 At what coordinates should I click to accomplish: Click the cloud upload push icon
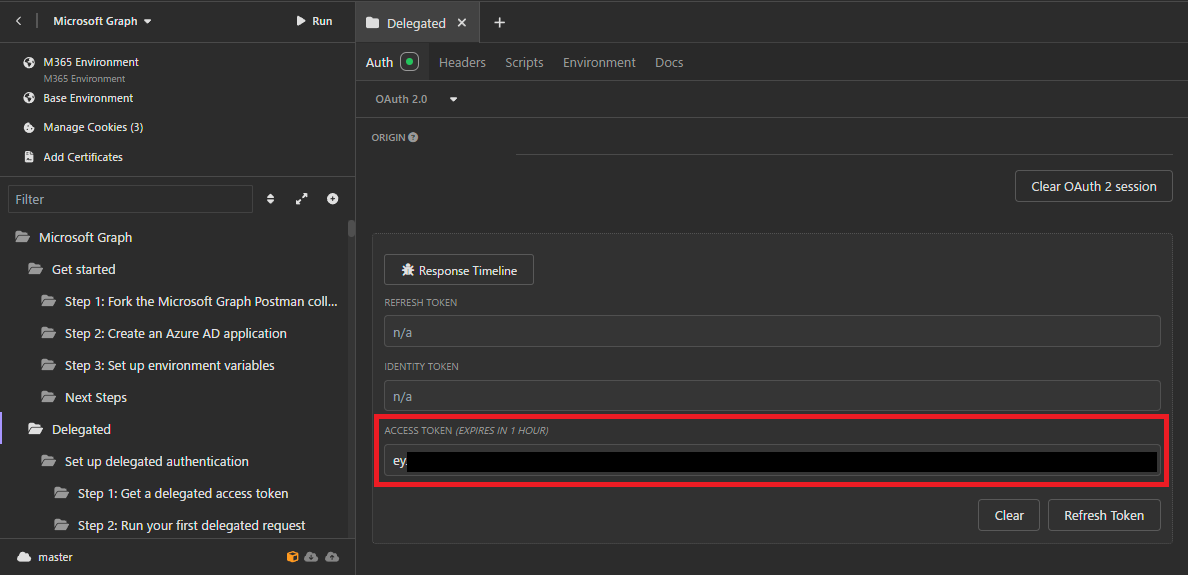pyautogui.click(x=332, y=557)
